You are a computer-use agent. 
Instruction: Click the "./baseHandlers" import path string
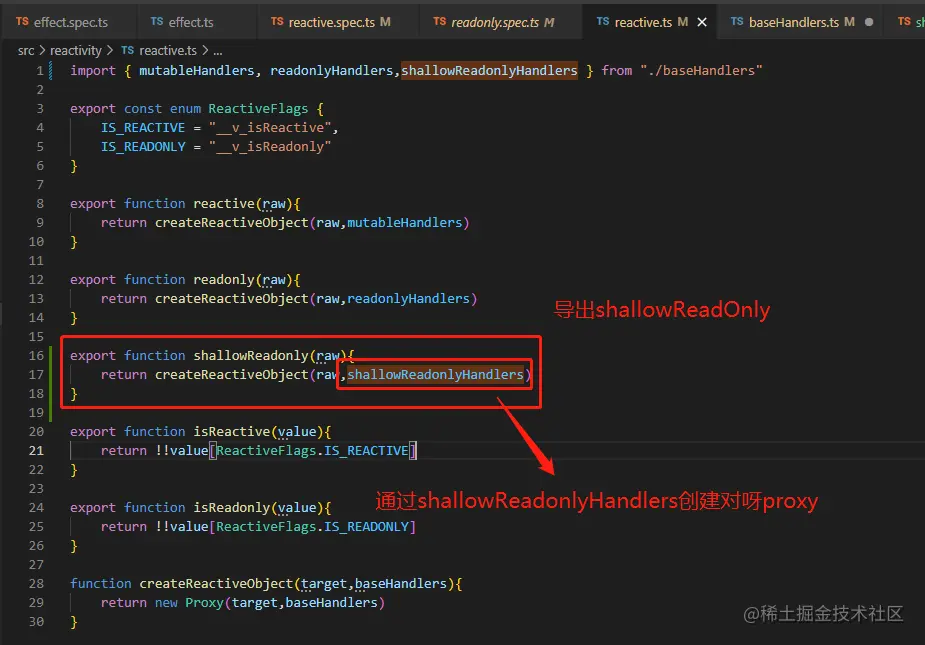click(x=701, y=71)
